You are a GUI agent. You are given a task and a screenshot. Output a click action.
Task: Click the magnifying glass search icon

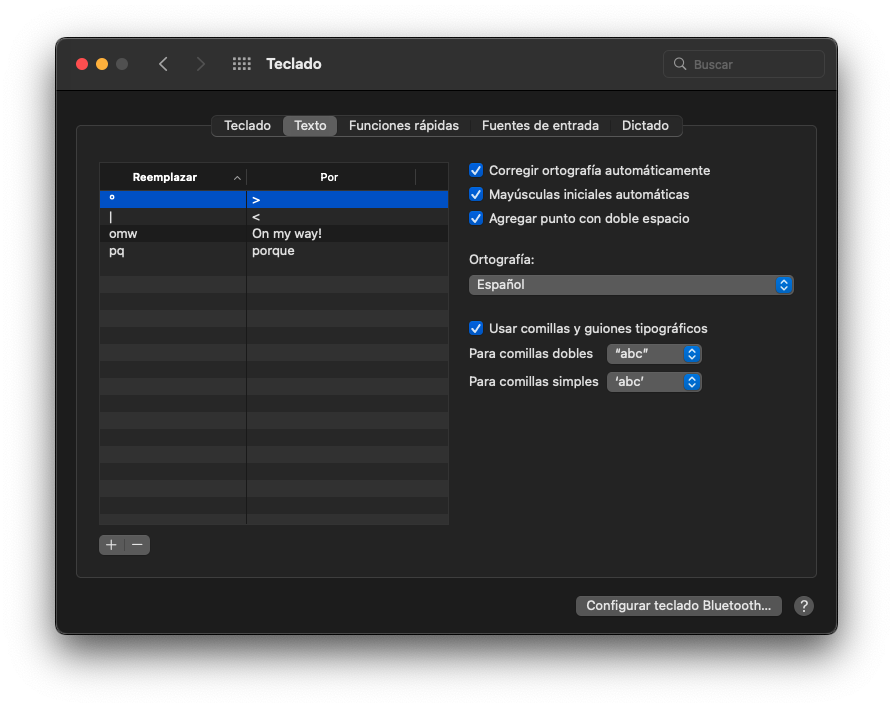681,64
